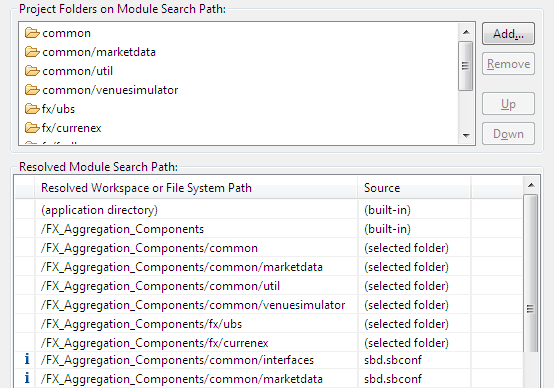This screenshot has height=388, width=554.
Task: Click the resolved path table scroll-up arrow
Action: pyautogui.click(x=531, y=185)
